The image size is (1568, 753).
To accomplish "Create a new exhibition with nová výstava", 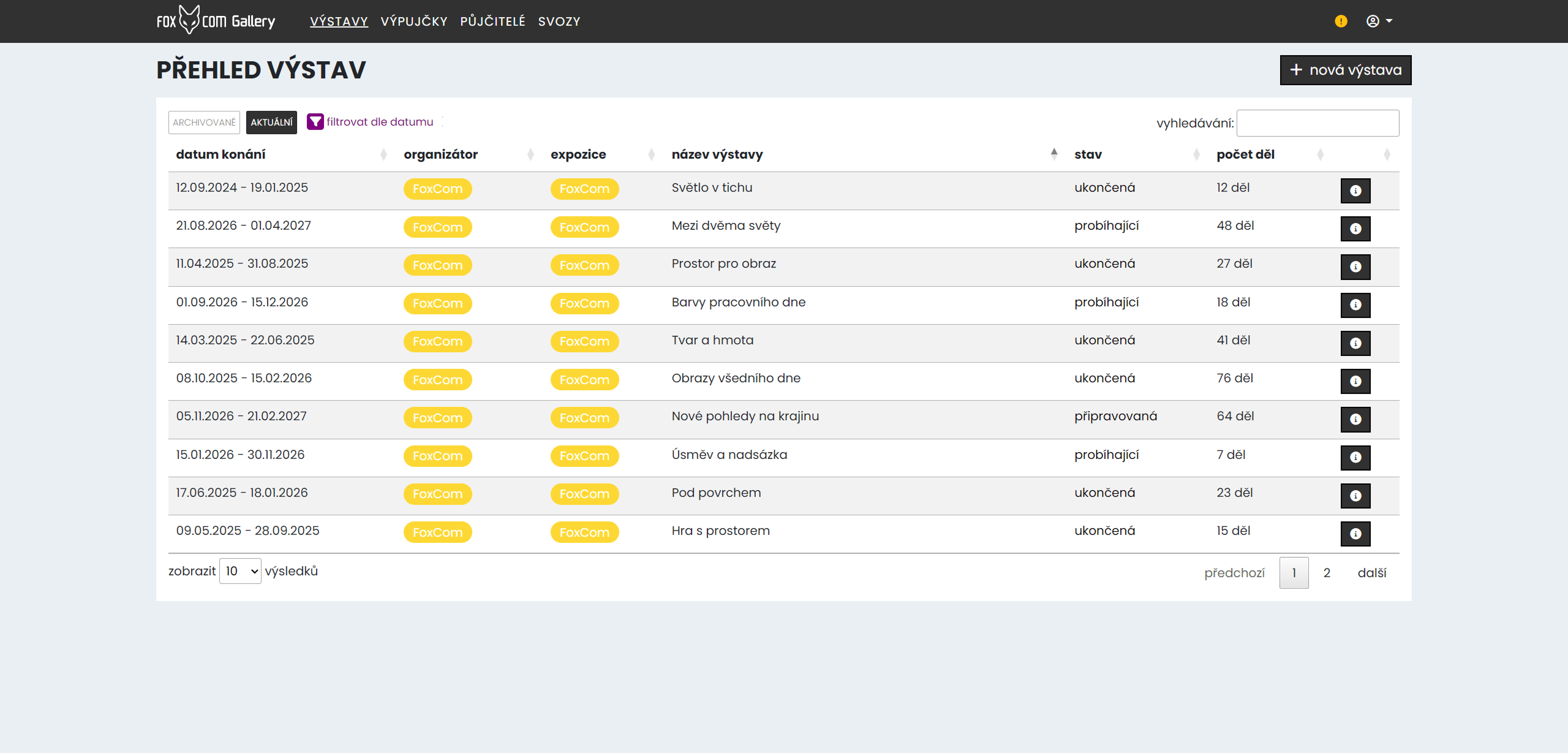I will point(1346,70).
